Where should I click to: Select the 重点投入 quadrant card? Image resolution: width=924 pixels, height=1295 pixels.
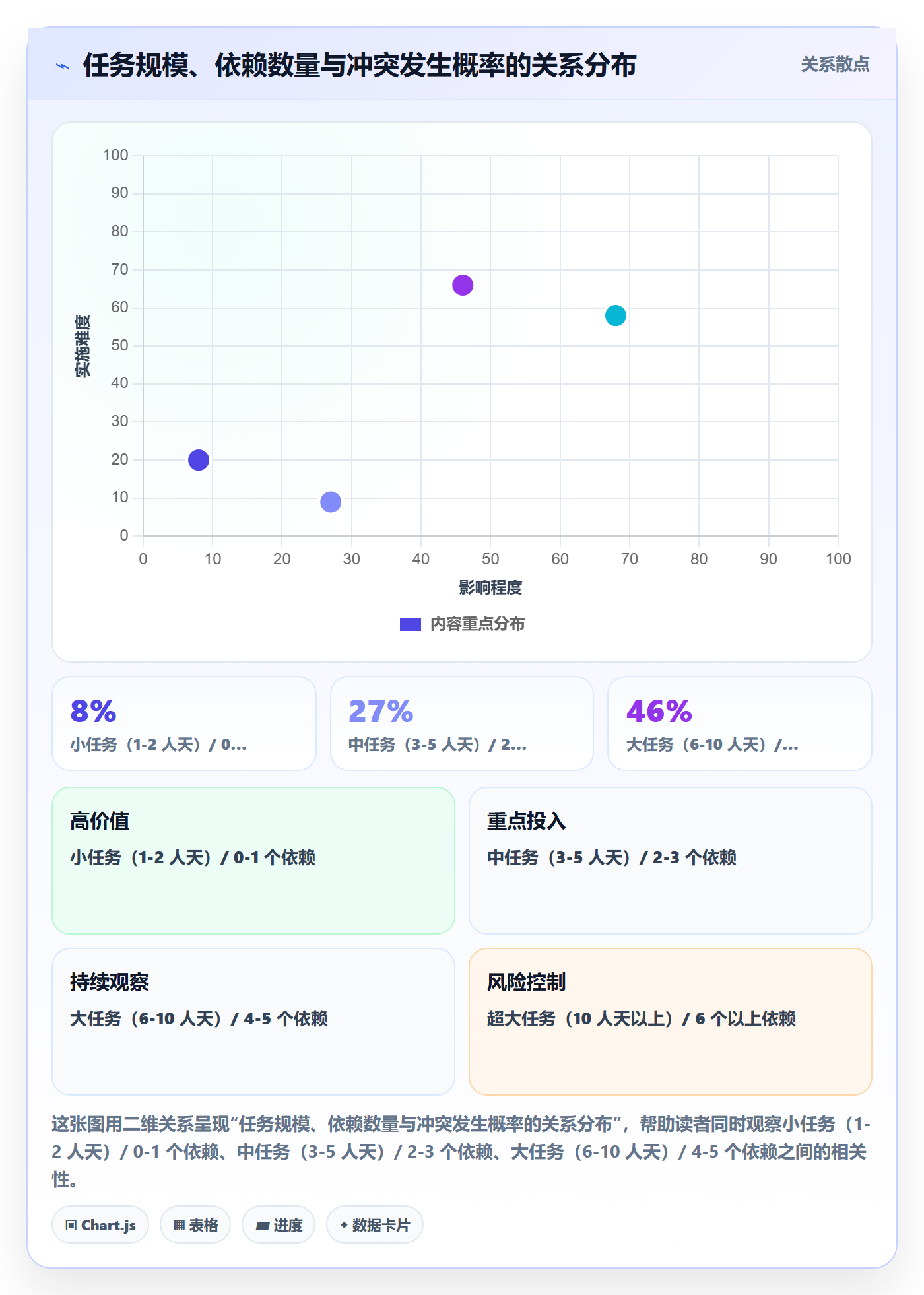click(x=671, y=861)
